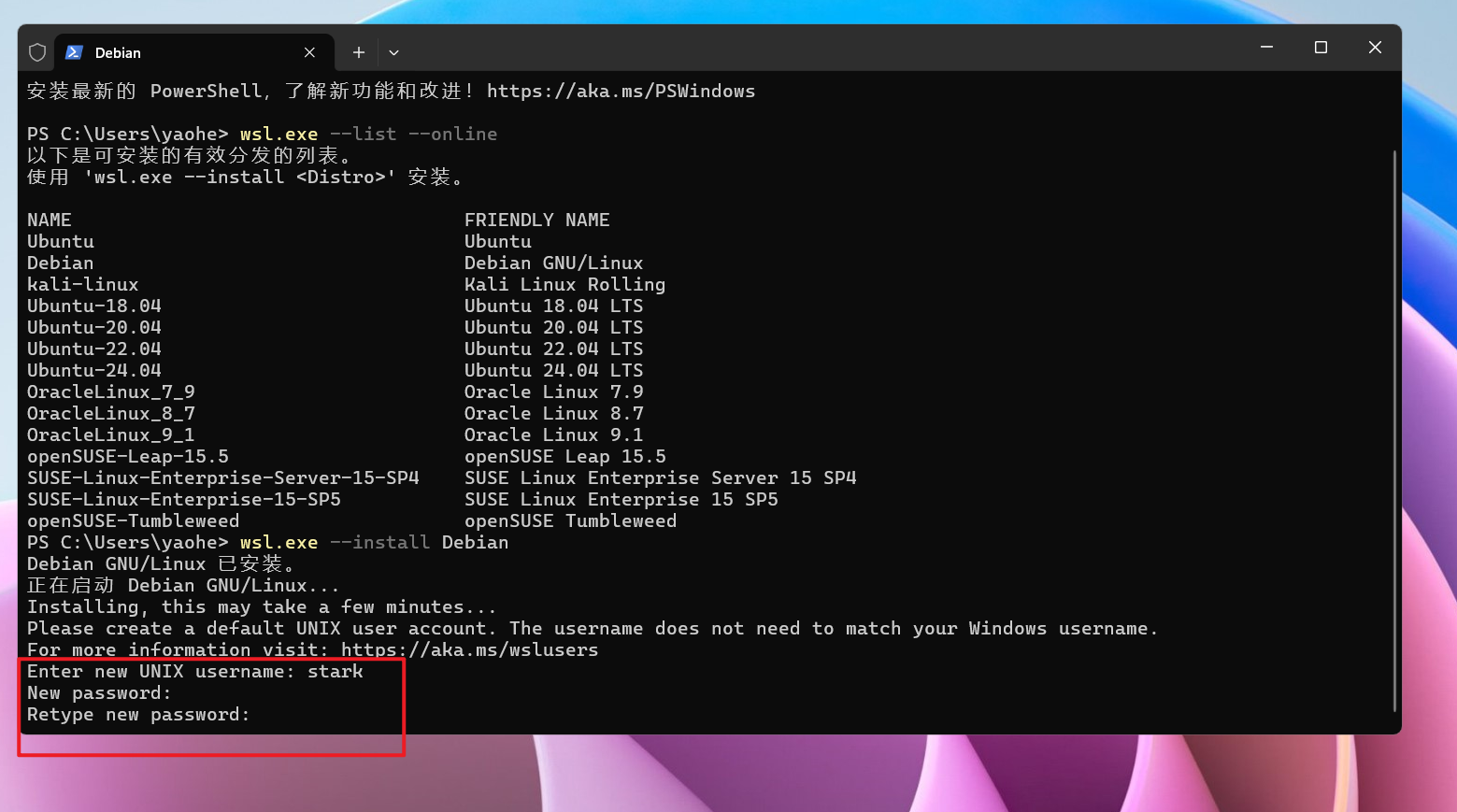
Task: Click 'SUSE Linux Enterprise Server 15 SP4' text
Action: (x=660, y=477)
